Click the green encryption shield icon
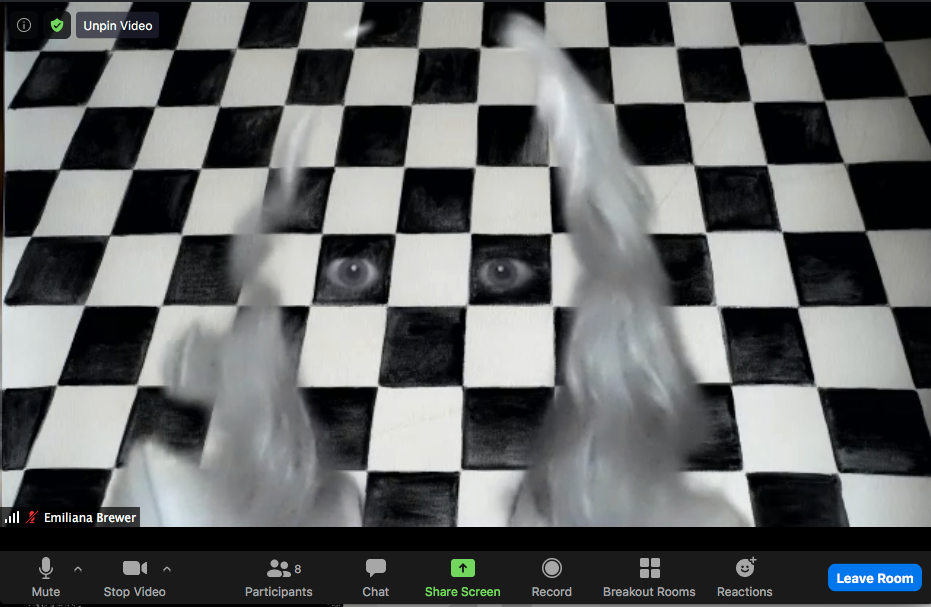This screenshot has height=607, width=931. click(57, 25)
